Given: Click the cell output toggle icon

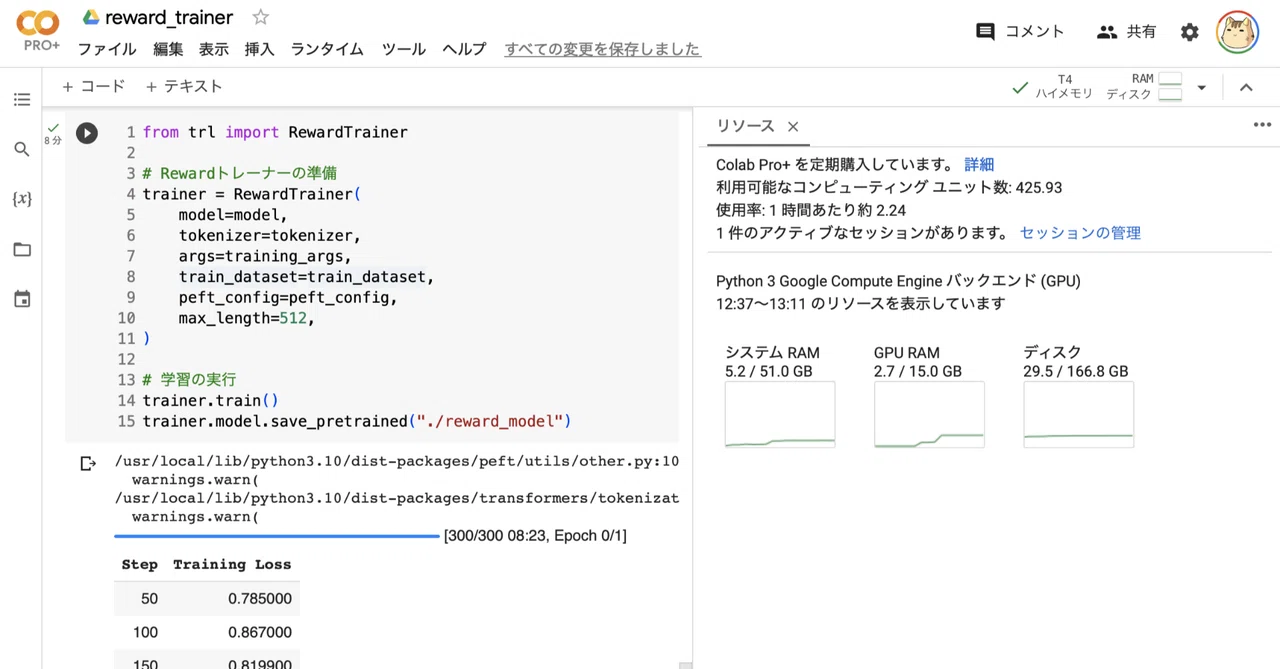Looking at the screenshot, I should [x=88, y=463].
